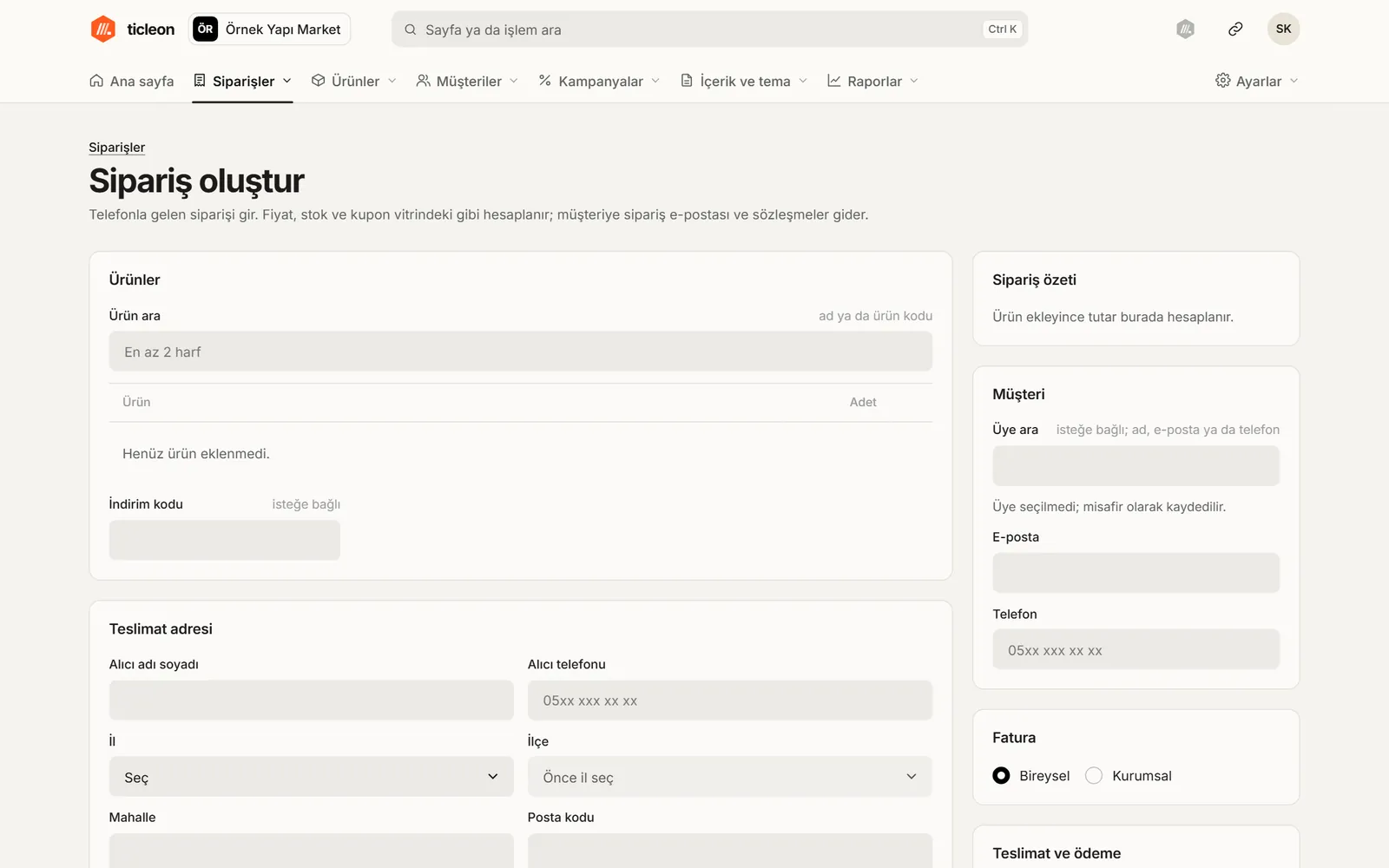Follow the Siparişler breadcrumb link

(x=116, y=148)
